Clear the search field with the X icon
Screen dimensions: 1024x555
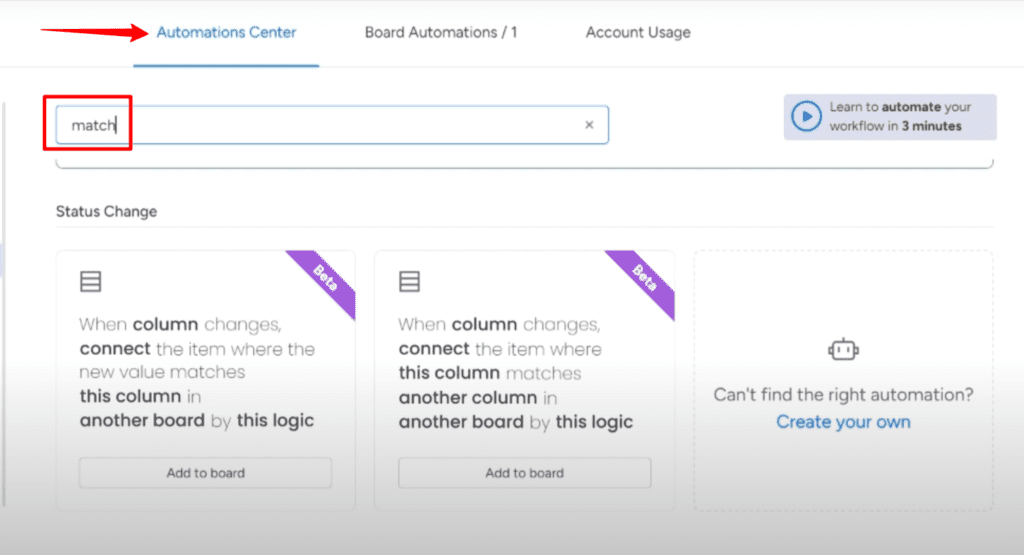589,125
